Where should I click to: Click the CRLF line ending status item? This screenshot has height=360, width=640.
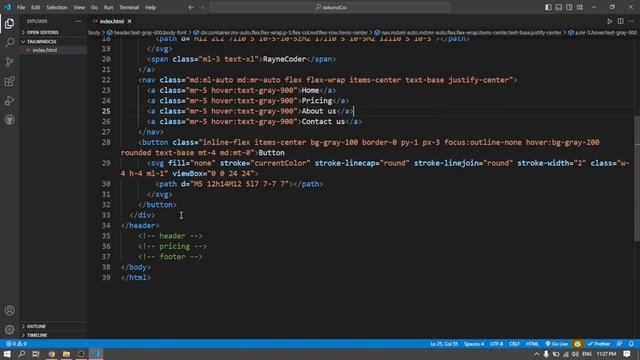click(514, 344)
